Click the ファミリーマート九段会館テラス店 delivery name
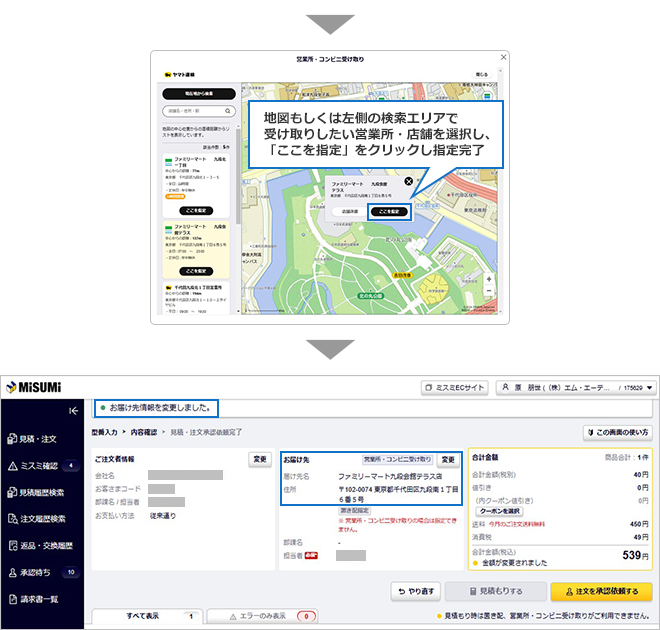 pos(390,476)
